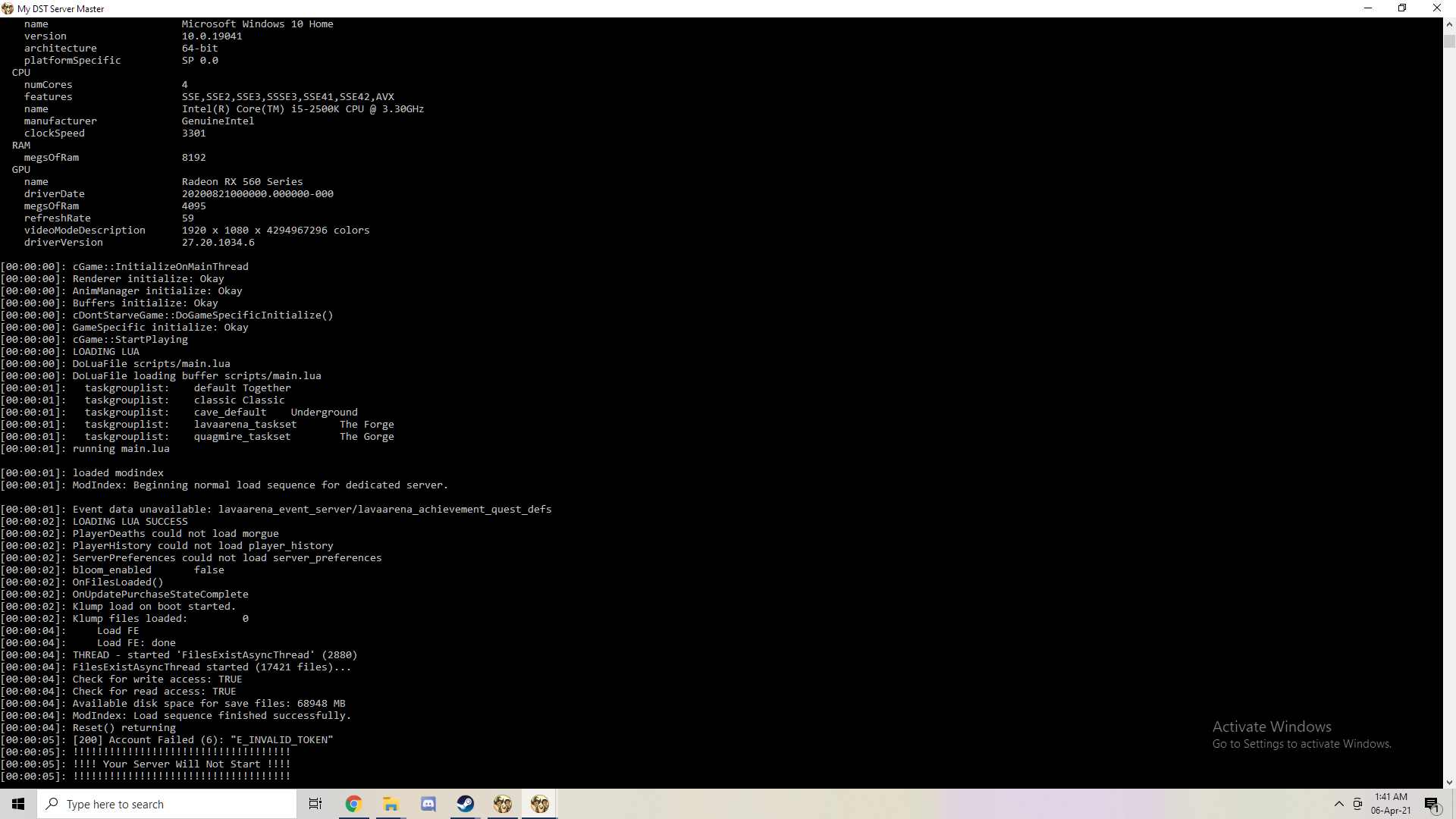Open Discord from the taskbar

(428, 804)
